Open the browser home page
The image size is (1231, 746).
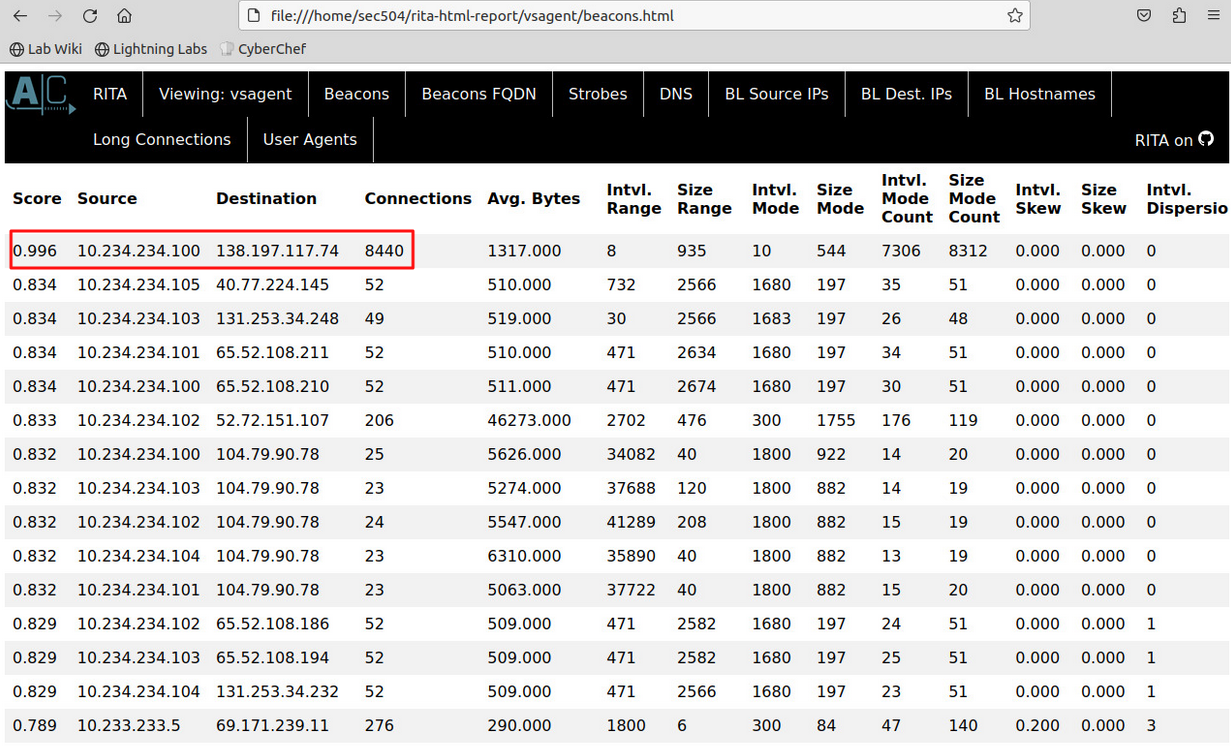point(124,16)
